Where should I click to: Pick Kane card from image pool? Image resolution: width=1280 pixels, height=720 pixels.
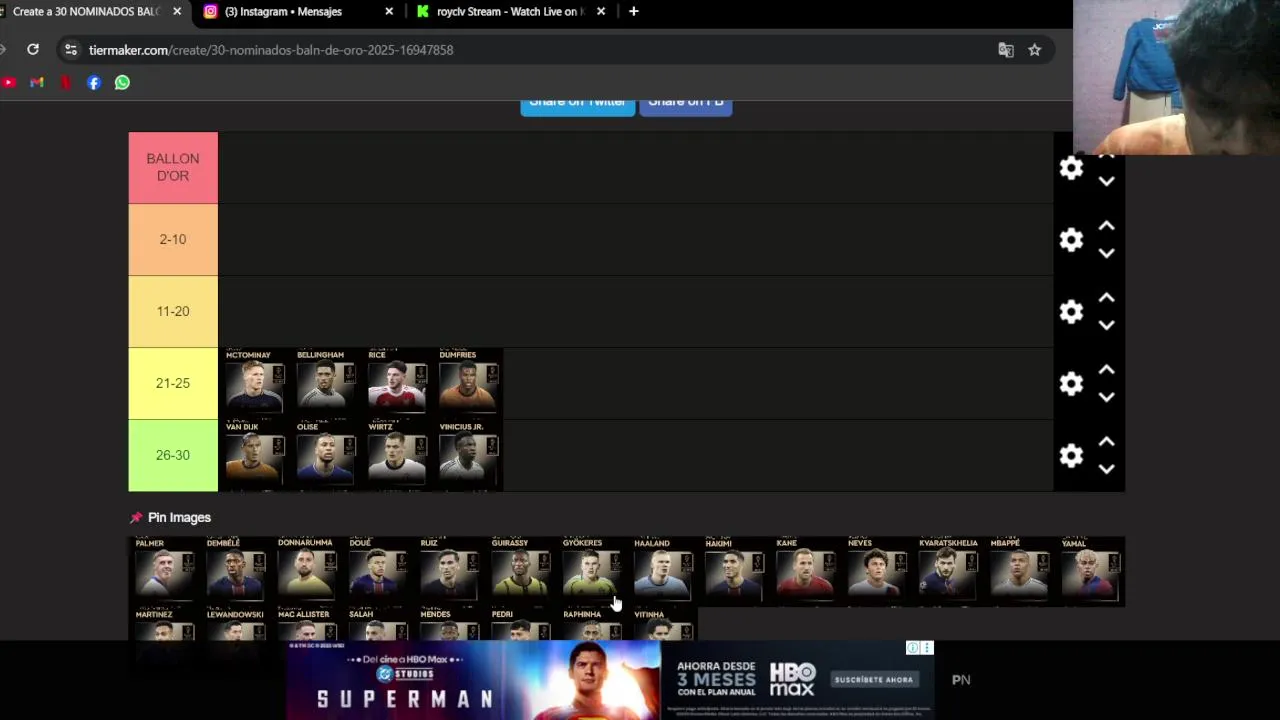pos(804,571)
